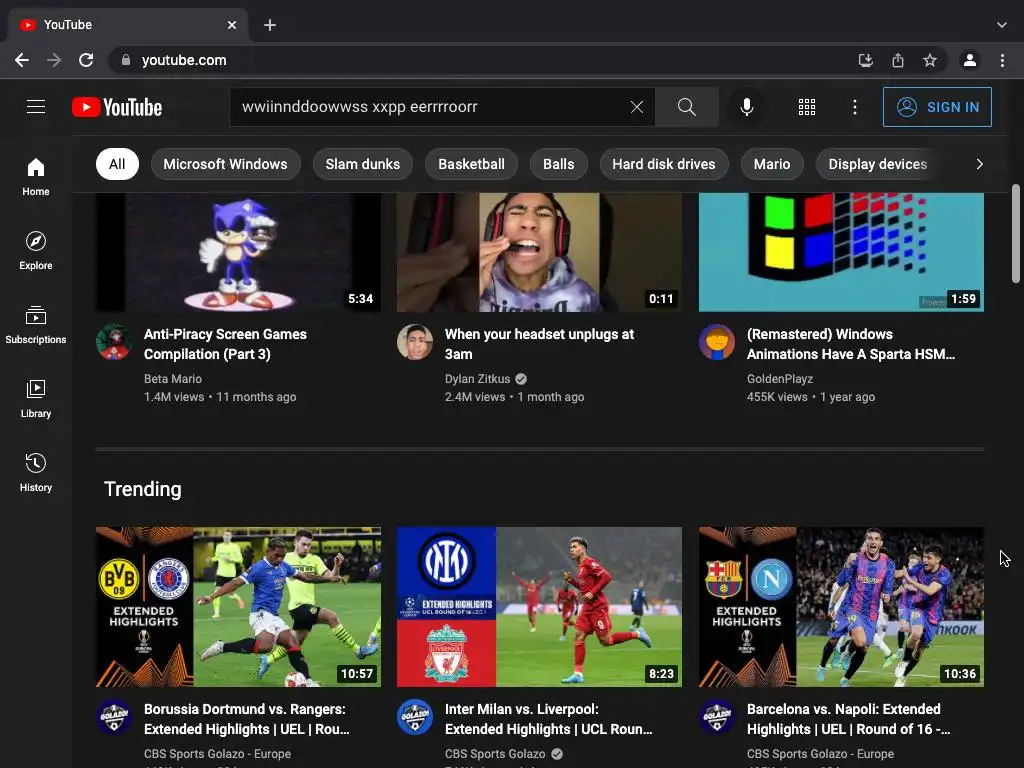Reload the page
This screenshot has height=768, width=1024.
(x=86, y=60)
